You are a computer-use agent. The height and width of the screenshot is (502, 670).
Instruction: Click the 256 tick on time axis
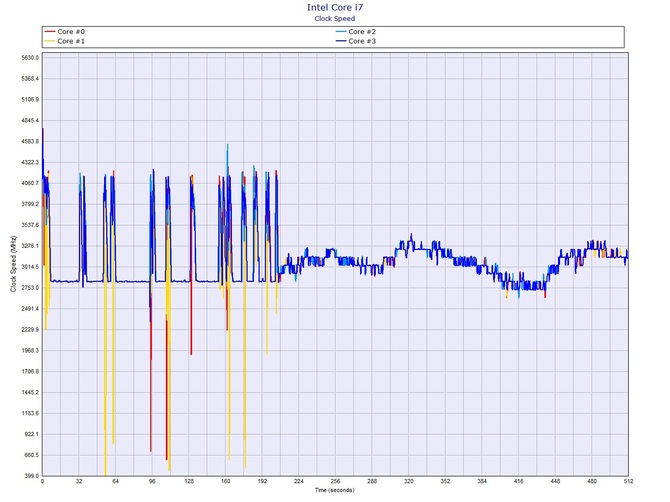pos(335,481)
